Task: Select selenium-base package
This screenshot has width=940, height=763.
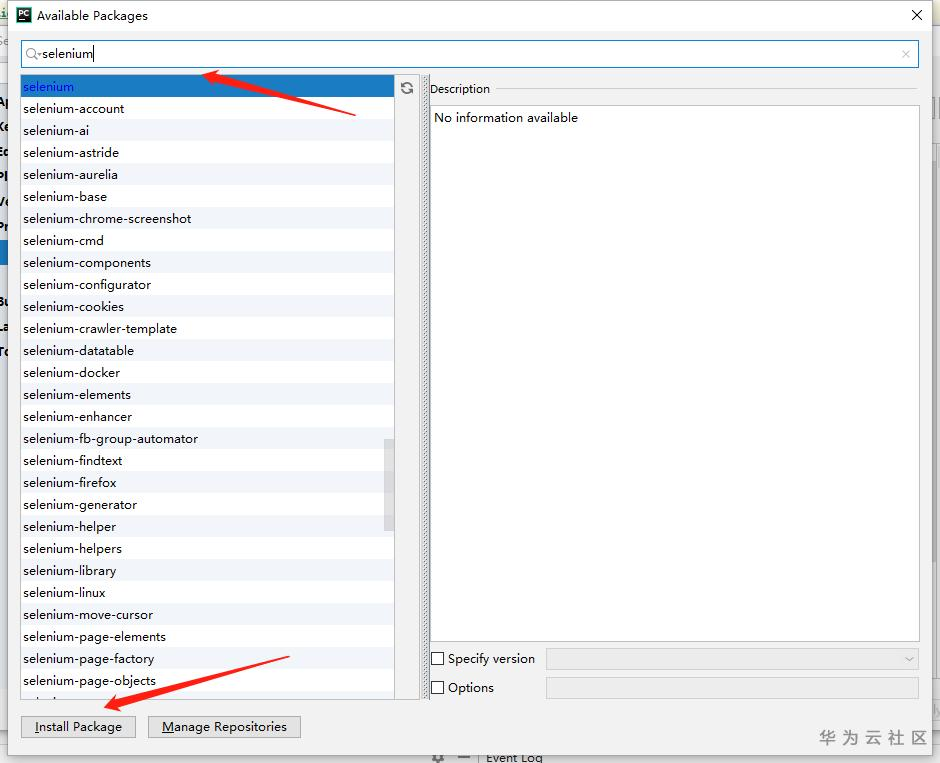Action: (x=207, y=197)
